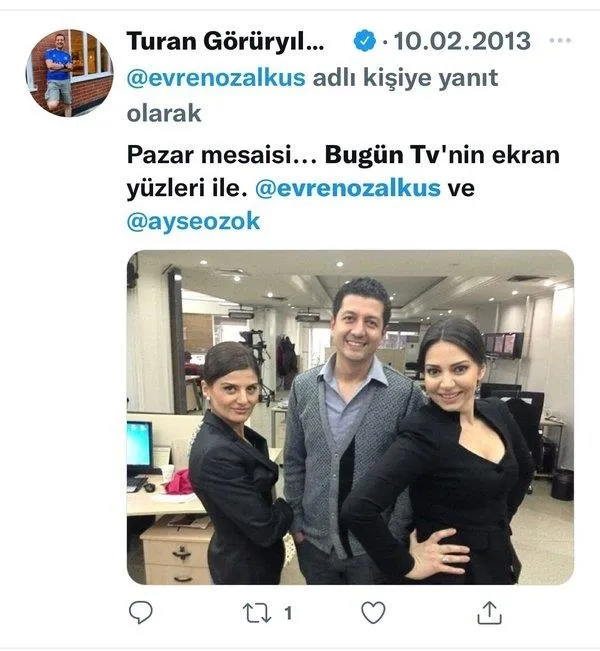600x651 pixels.
Task: Click "yüzleri ile." in the tweet body
Action: 187,188
